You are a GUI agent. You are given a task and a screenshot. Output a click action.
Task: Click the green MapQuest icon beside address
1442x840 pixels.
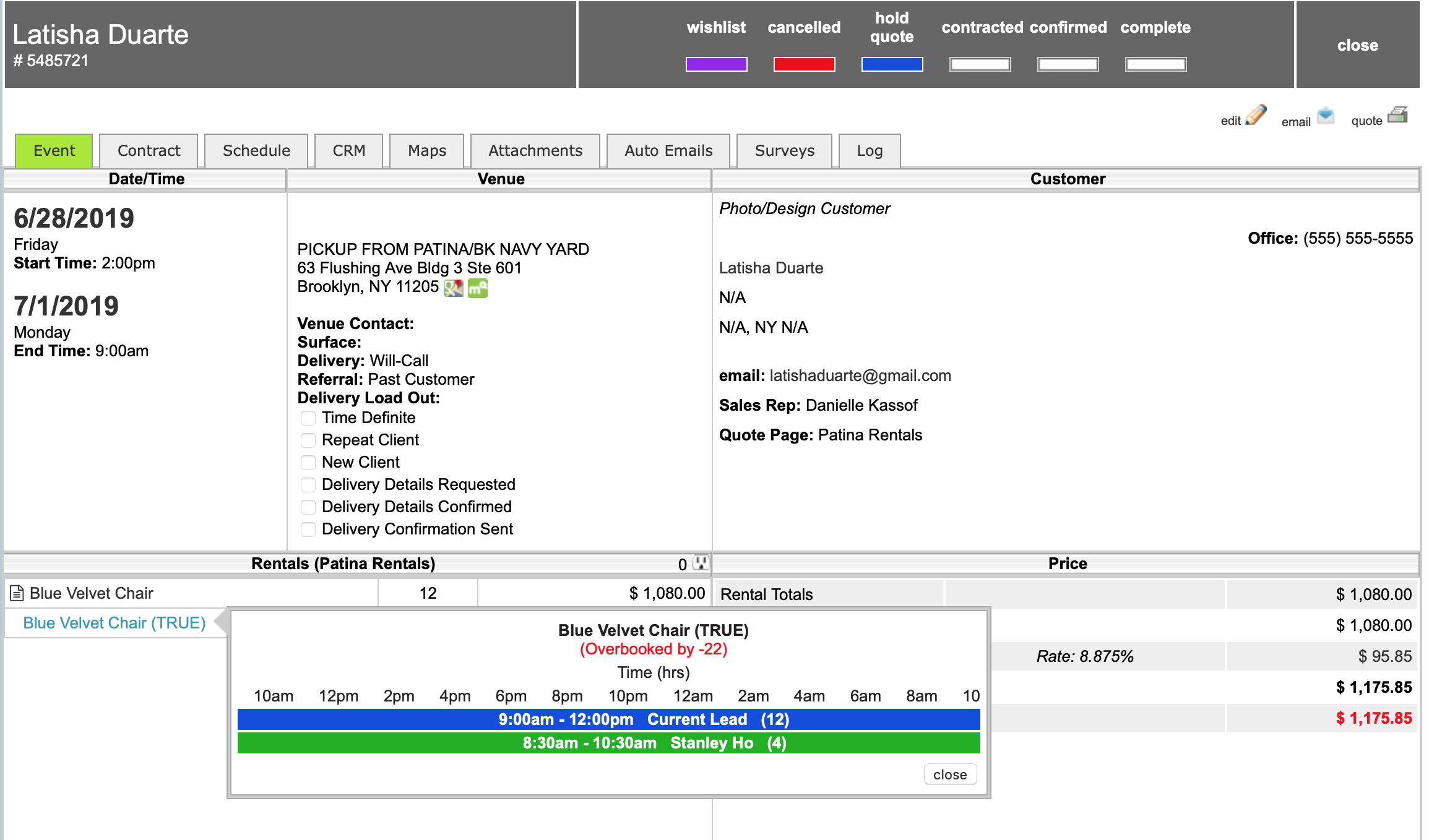[478, 288]
